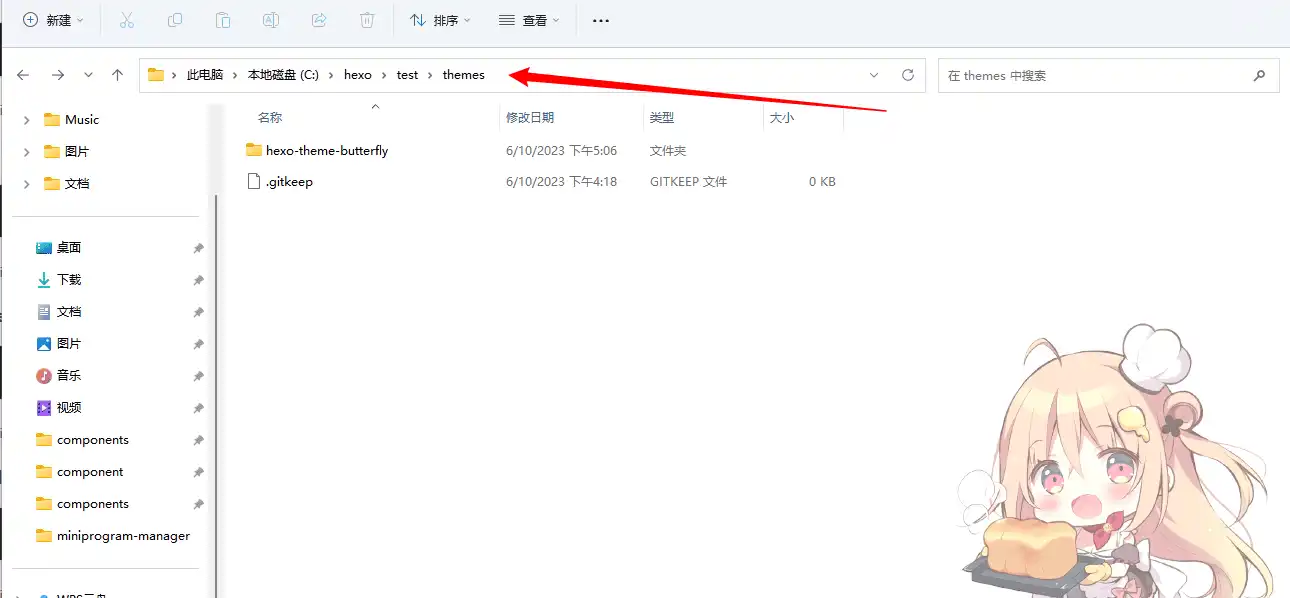
Task: Open the ... (see more) menu
Action: pyautogui.click(x=600, y=19)
